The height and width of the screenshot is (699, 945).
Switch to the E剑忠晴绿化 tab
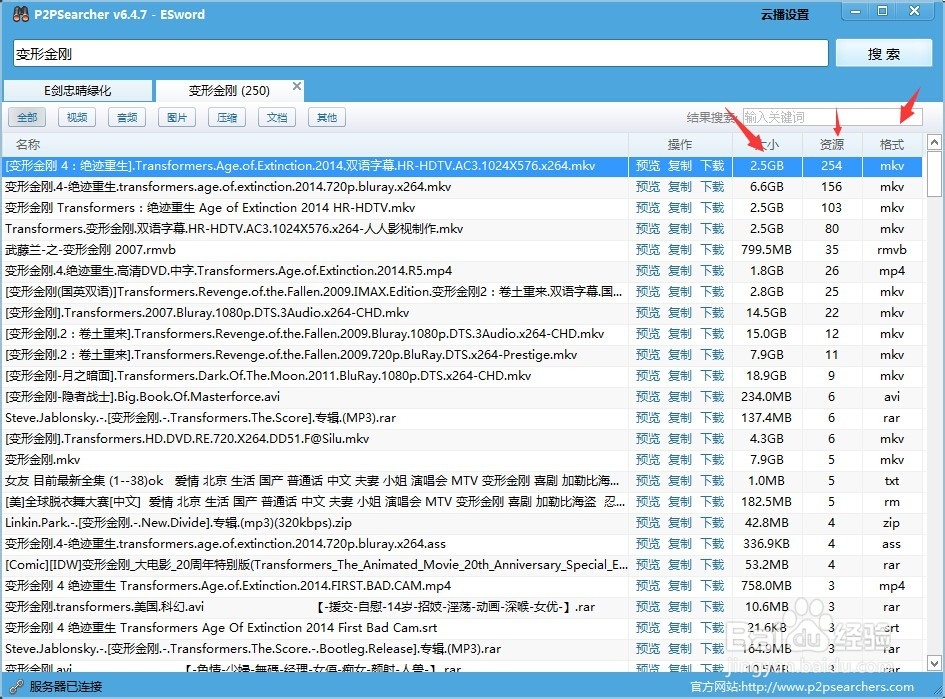pos(78,91)
